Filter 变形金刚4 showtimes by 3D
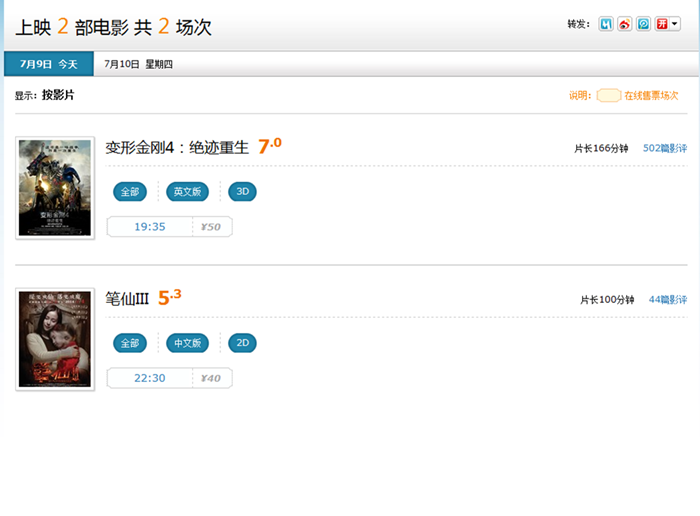Screen dimensions: 700x516 point(242,192)
